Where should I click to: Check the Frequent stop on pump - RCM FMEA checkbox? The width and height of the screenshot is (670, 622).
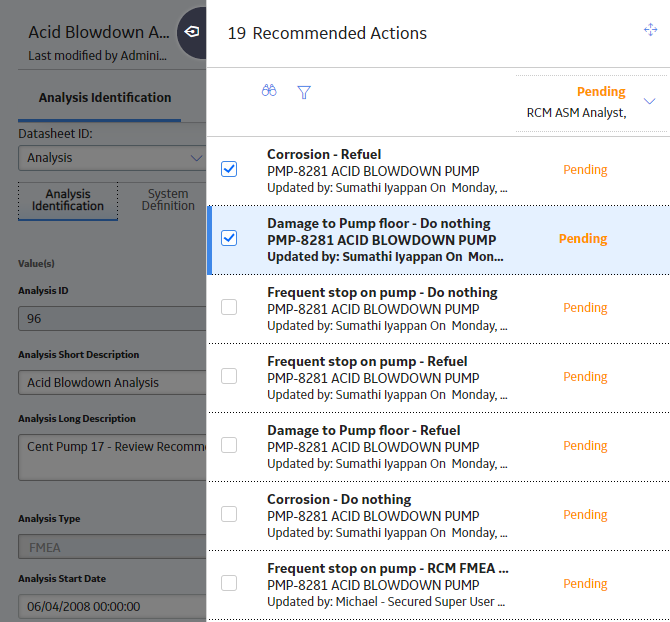click(x=229, y=583)
